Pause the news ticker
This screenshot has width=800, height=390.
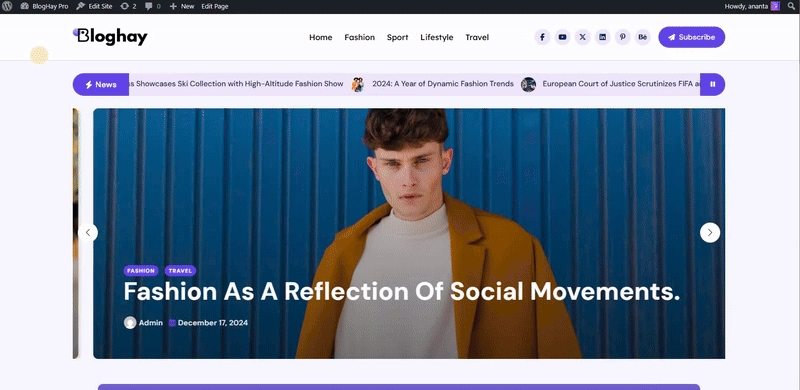pyautogui.click(x=712, y=84)
